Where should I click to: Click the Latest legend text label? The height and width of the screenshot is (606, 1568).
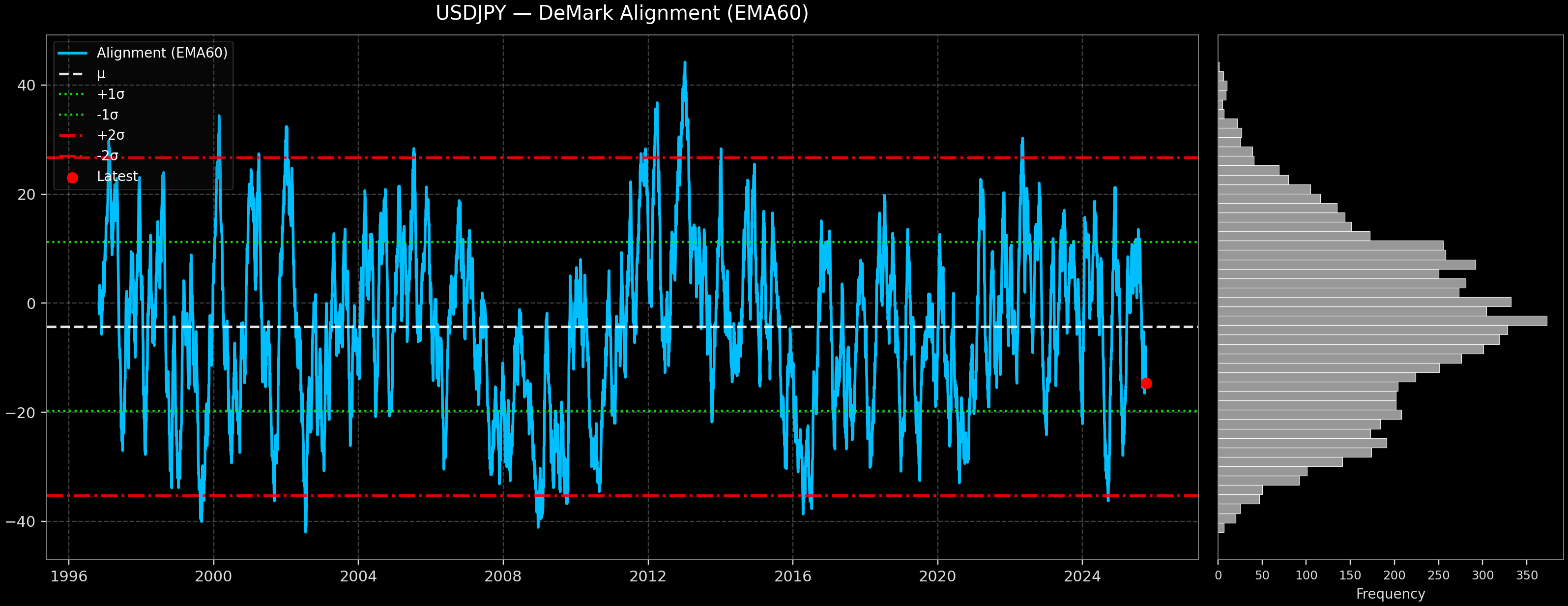(x=117, y=177)
